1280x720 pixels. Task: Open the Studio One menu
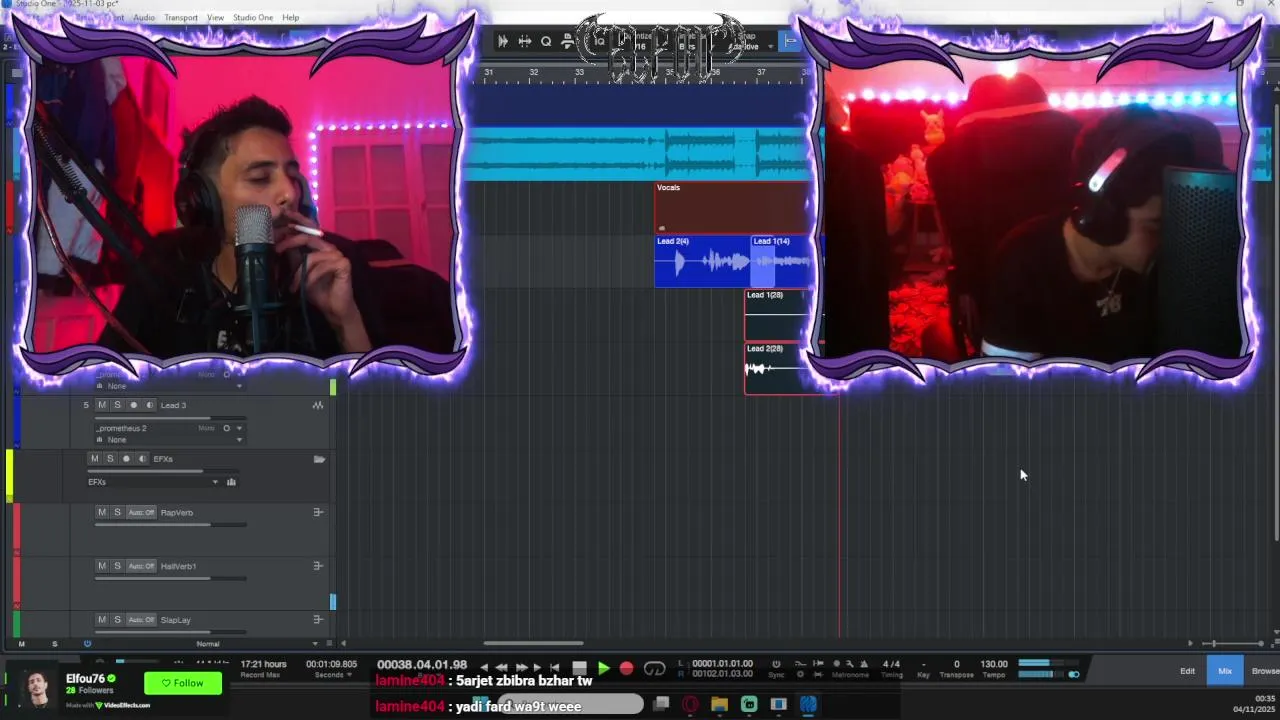(253, 18)
